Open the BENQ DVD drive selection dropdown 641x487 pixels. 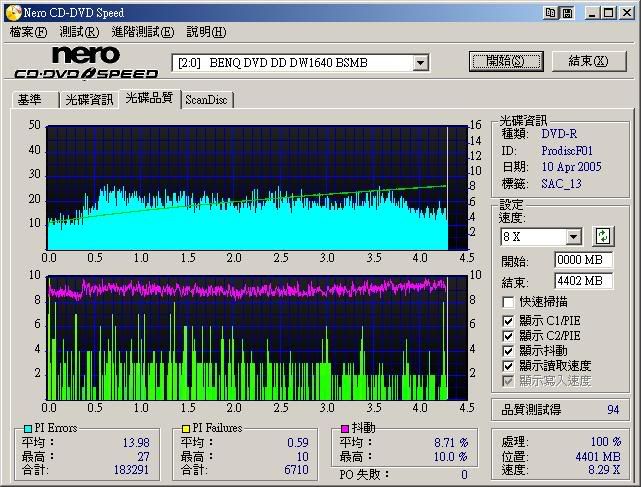coord(420,63)
